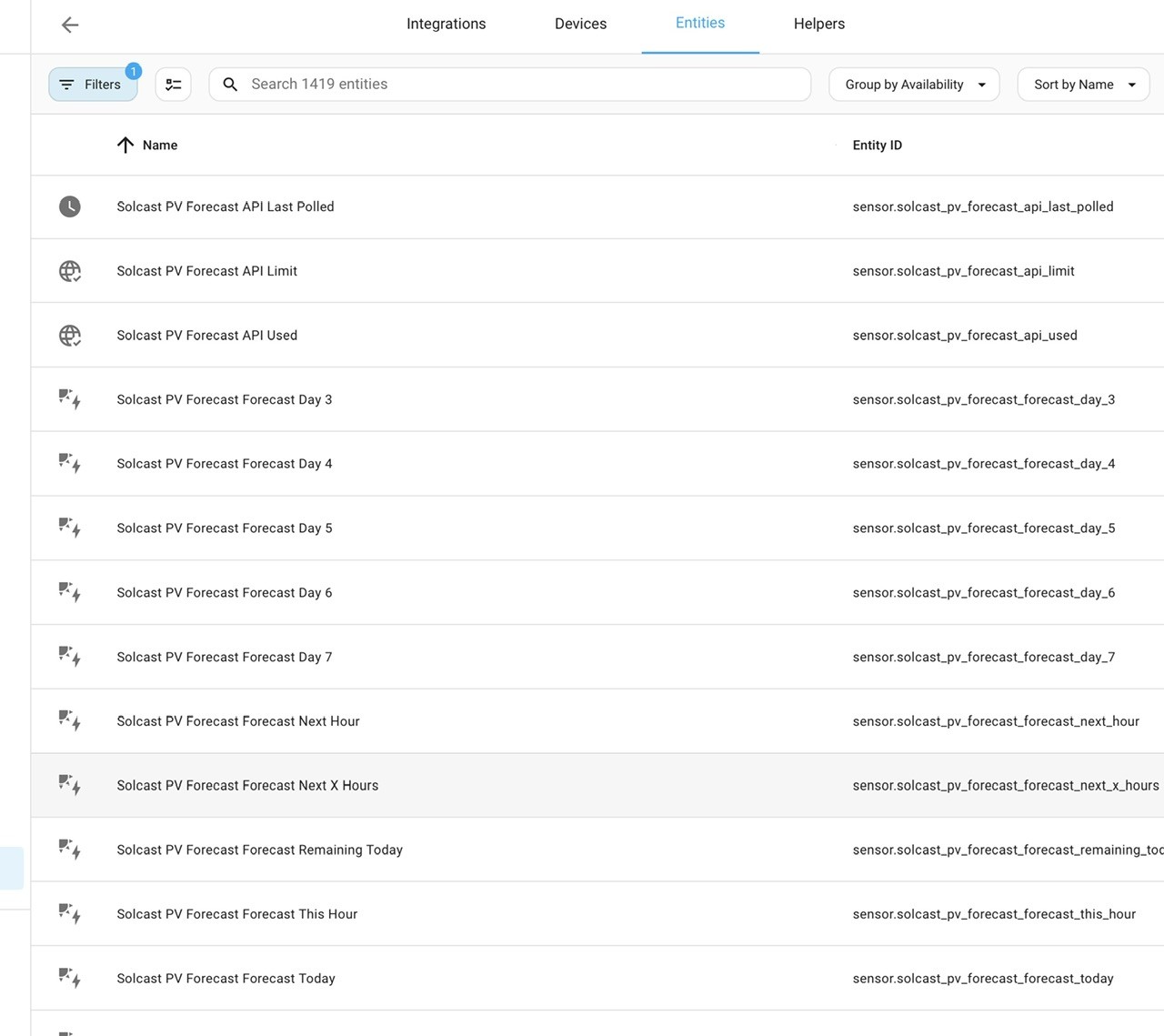This screenshot has height=1036, width=1164.
Task: Click the solar icon for Forecast Day 6
Action: click(x=70, y=593)
